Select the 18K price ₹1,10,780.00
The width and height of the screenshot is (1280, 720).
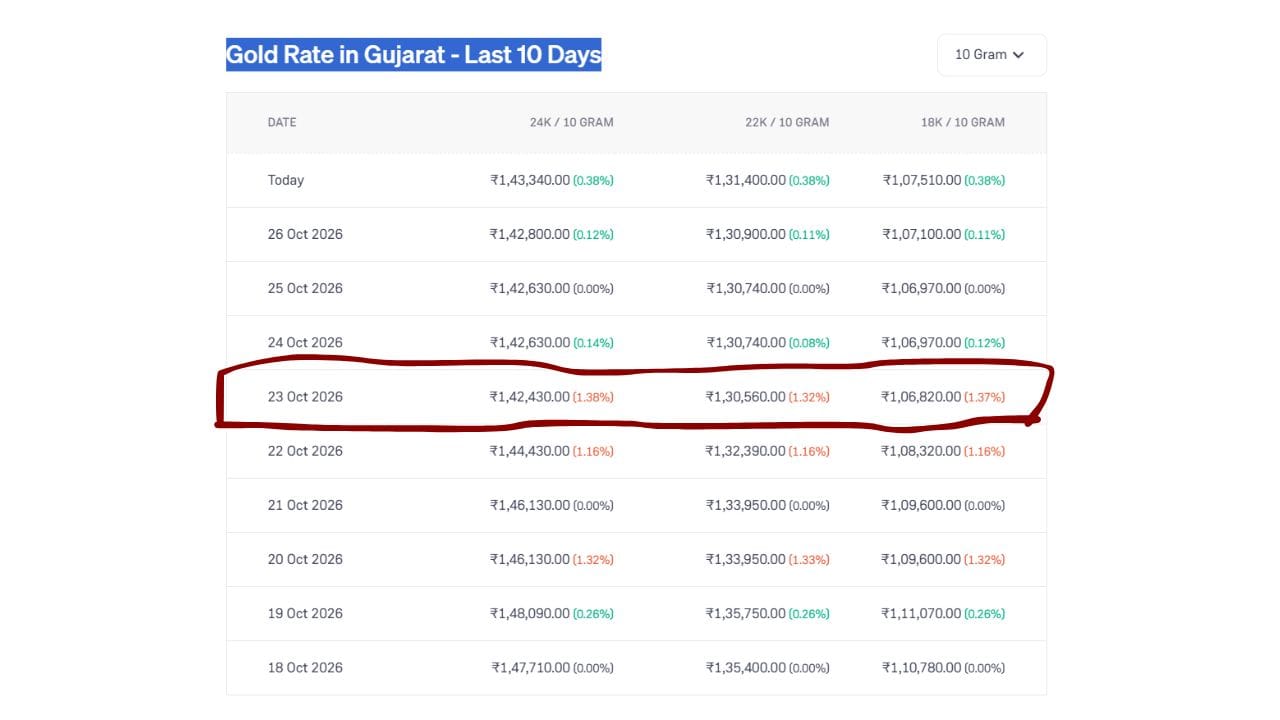point(922,667)
